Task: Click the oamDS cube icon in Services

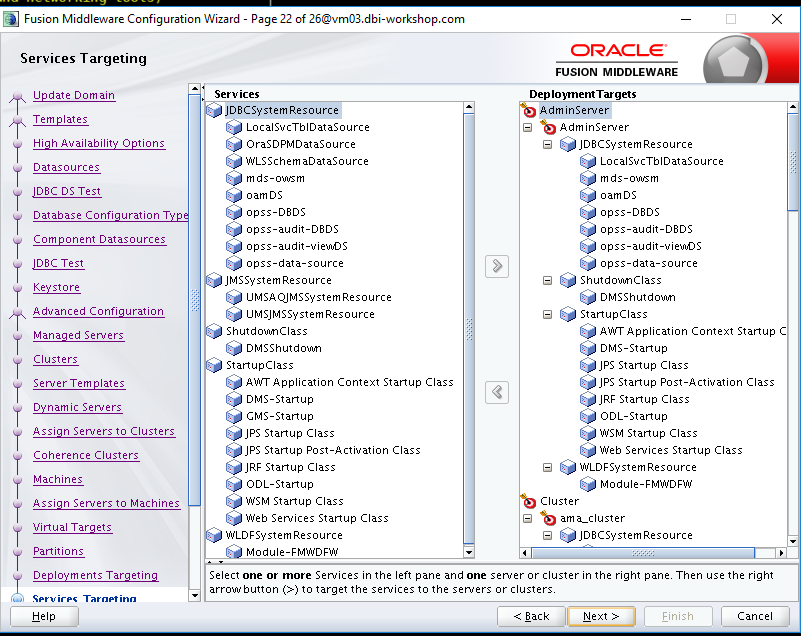Action: (234, 195)
